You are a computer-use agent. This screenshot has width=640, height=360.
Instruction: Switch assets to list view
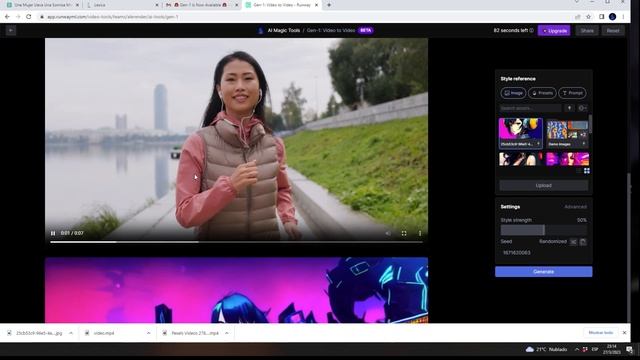(x=578, y=171)
